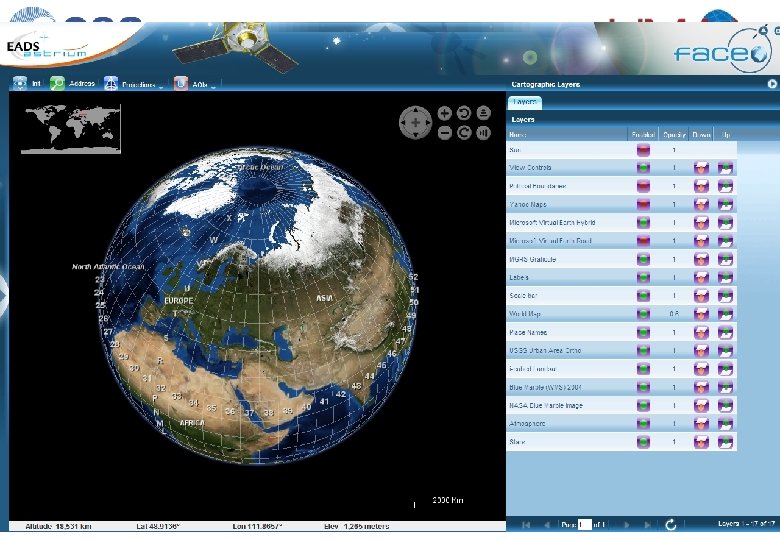Disable the View Controls layer
The width and height of the screenshot is (780, 540).
(643, 168)
